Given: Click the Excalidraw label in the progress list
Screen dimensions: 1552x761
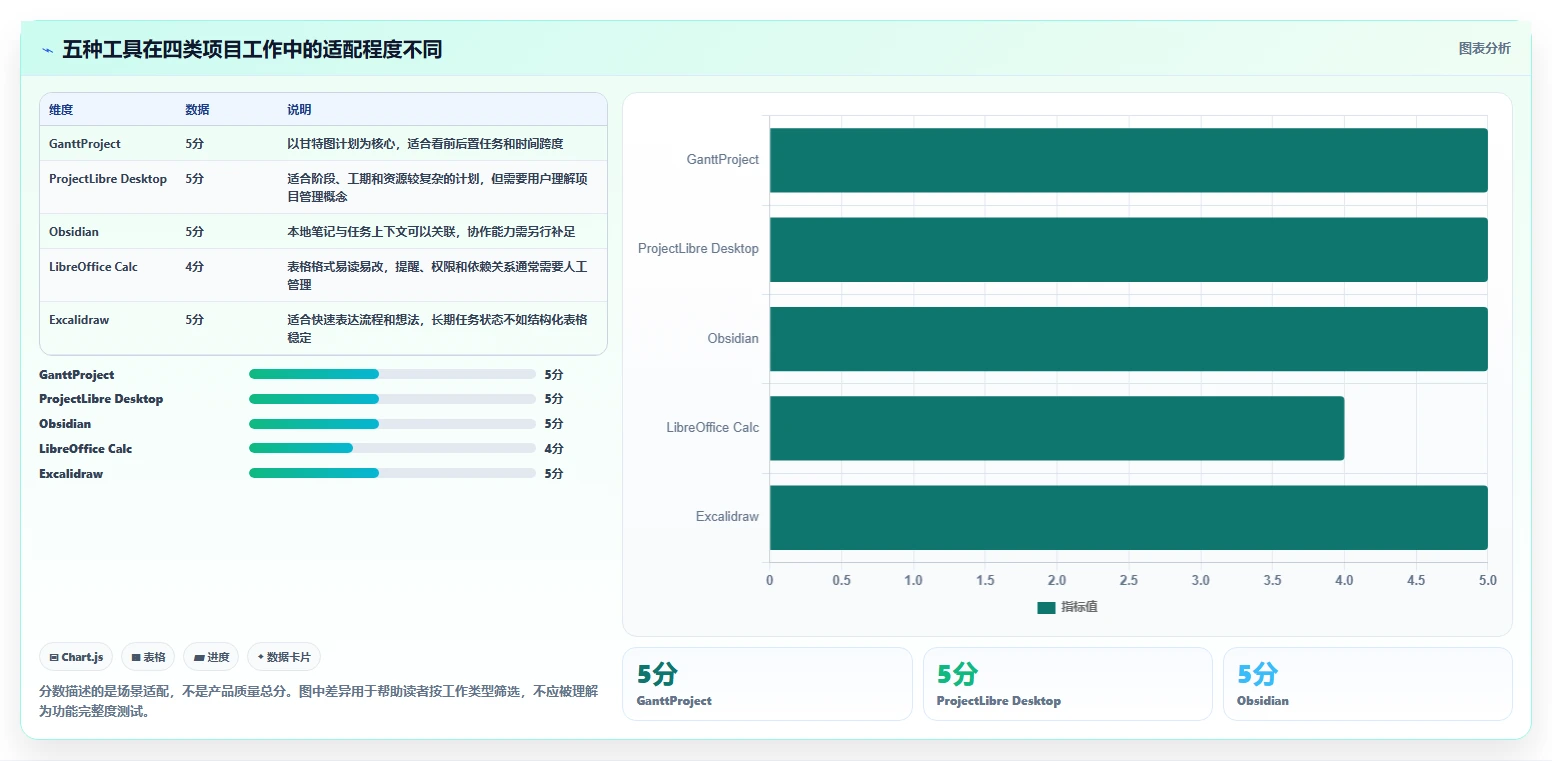Looking at the screenshot, I should click(71, 473).
